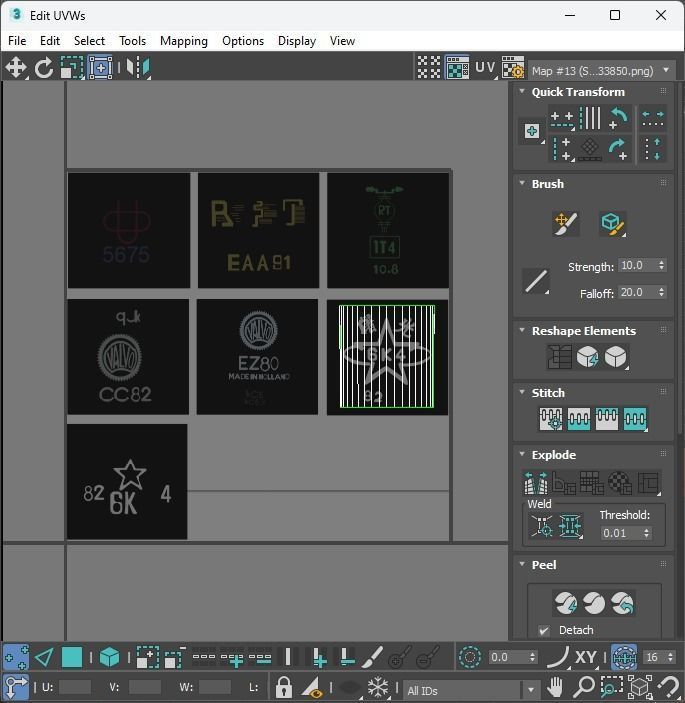This screenshot has height=703, width=685.
Task: Toggle the lock selection padlock
Action: 283,686
